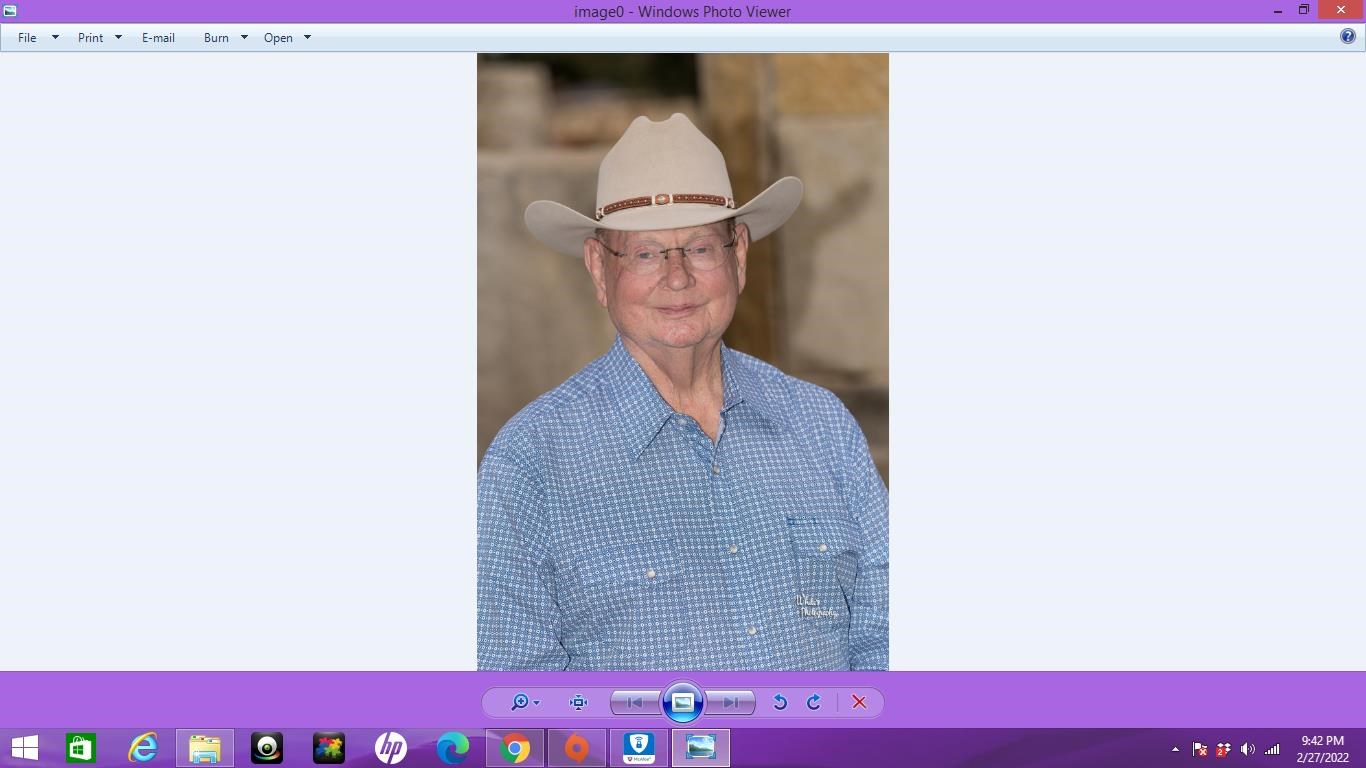Go to the previous photo
This screenshot has height=768, width=1366.
(634, 702)
